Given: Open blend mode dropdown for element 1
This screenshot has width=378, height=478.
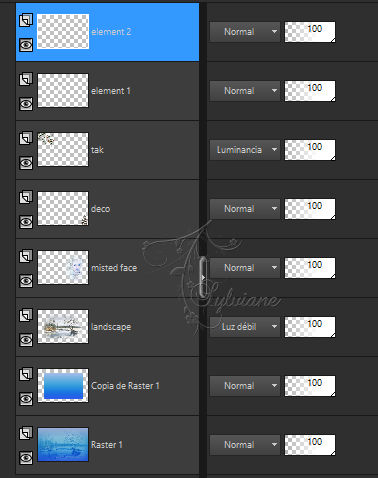Looking at the screenshot, I should point(245,91).
